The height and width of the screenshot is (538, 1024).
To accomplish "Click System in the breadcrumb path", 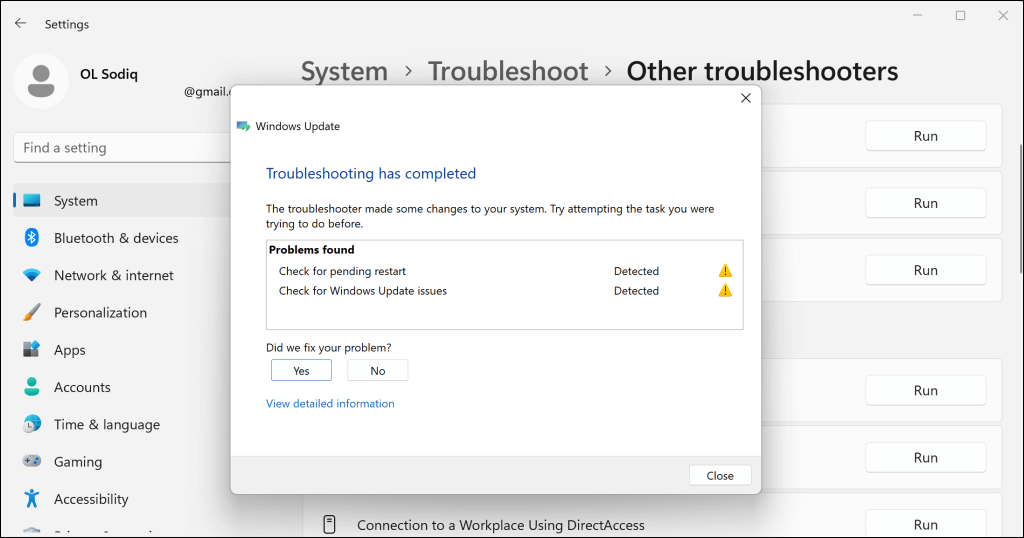I will tap(344, 72).
